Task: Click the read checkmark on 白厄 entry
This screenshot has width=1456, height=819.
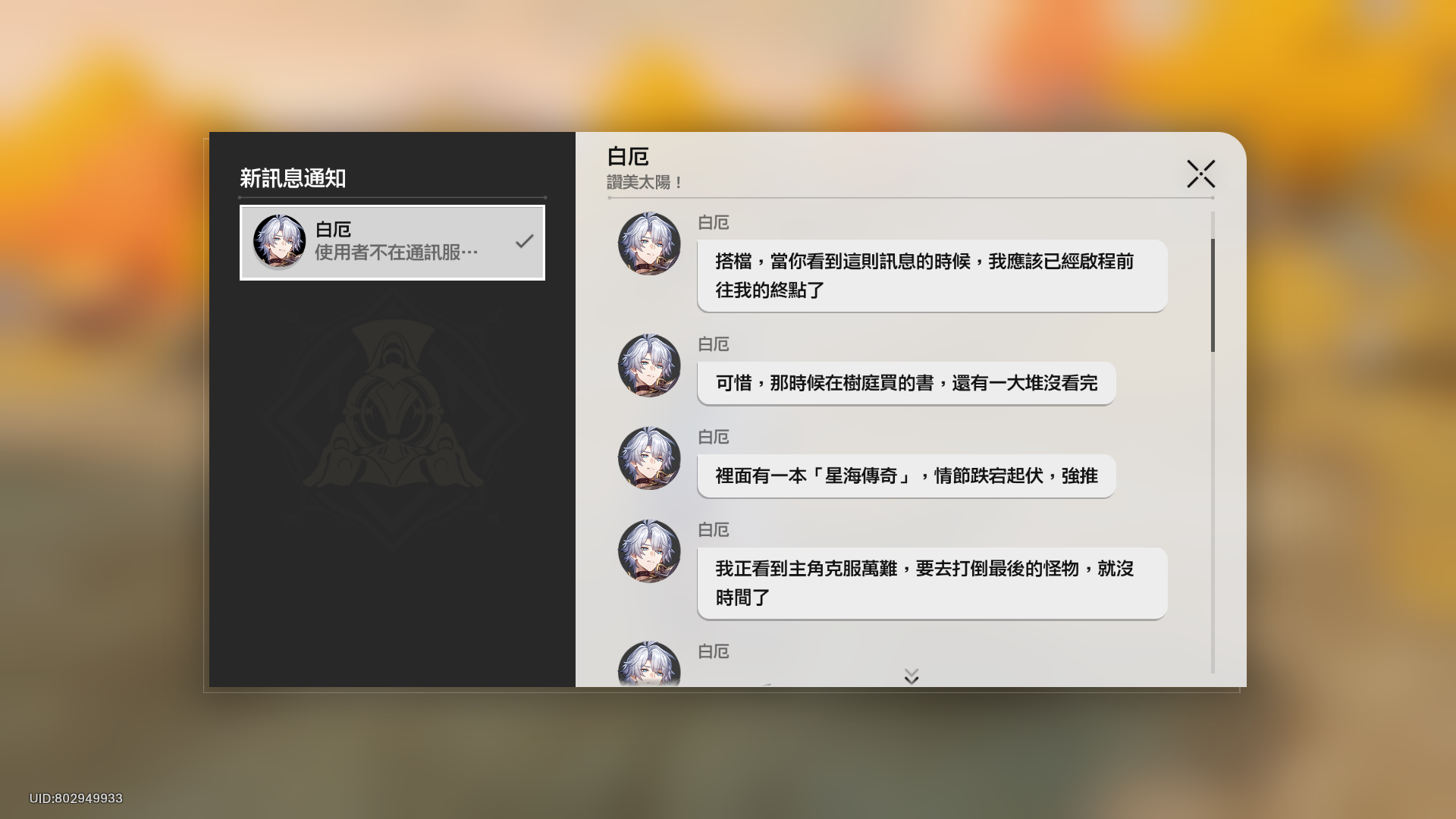Action: click(x=524, y=242)
